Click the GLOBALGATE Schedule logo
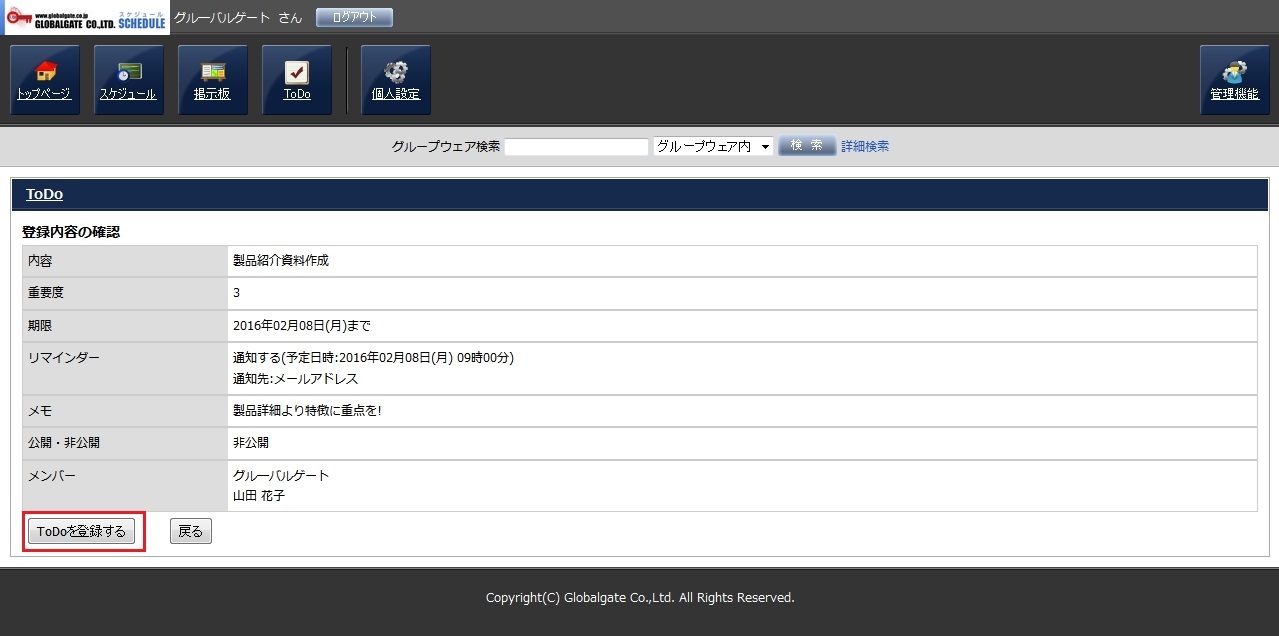This screenshot has width=1279, height=636. 86,18
